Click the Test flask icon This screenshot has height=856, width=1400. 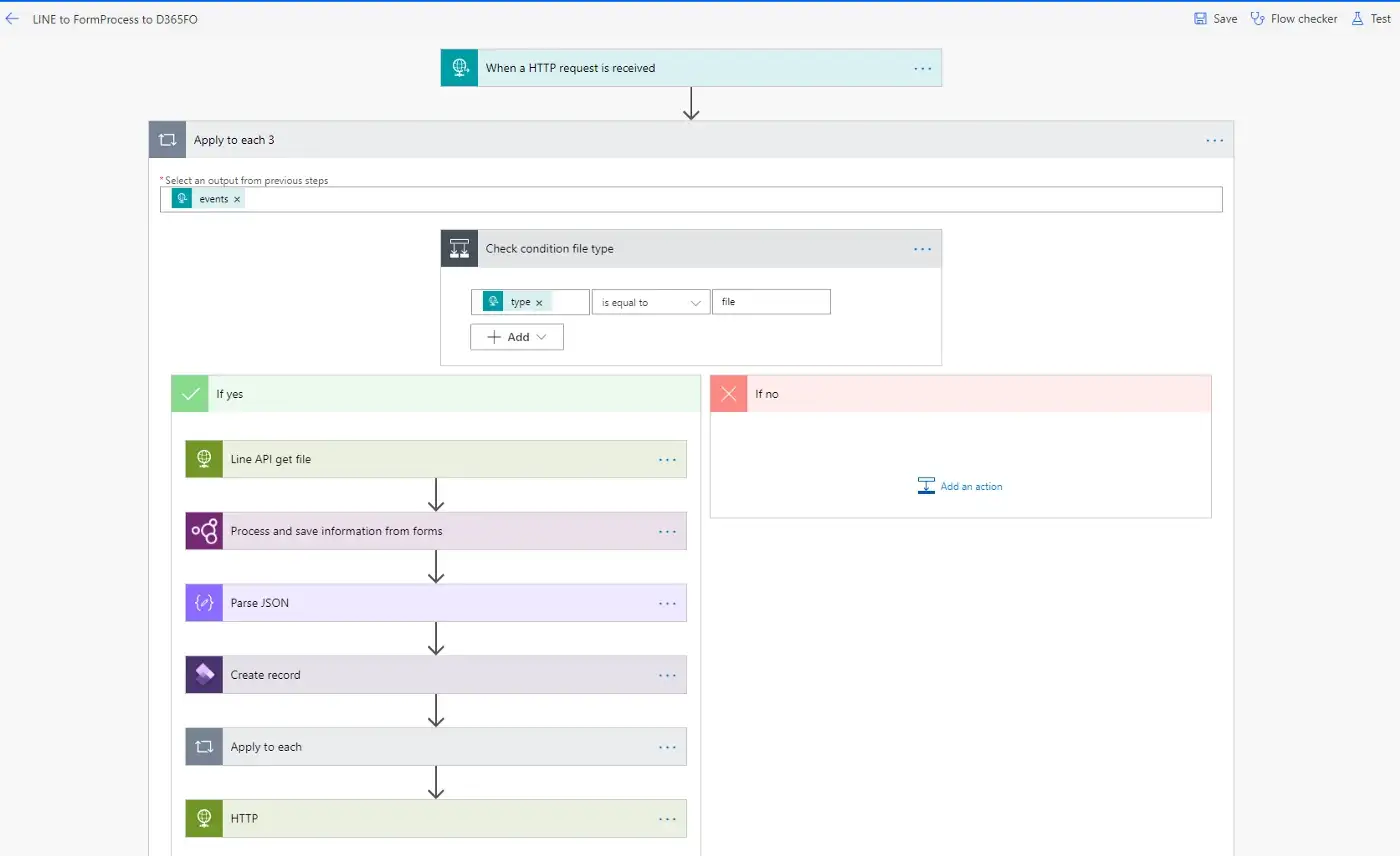(1357, 19)
